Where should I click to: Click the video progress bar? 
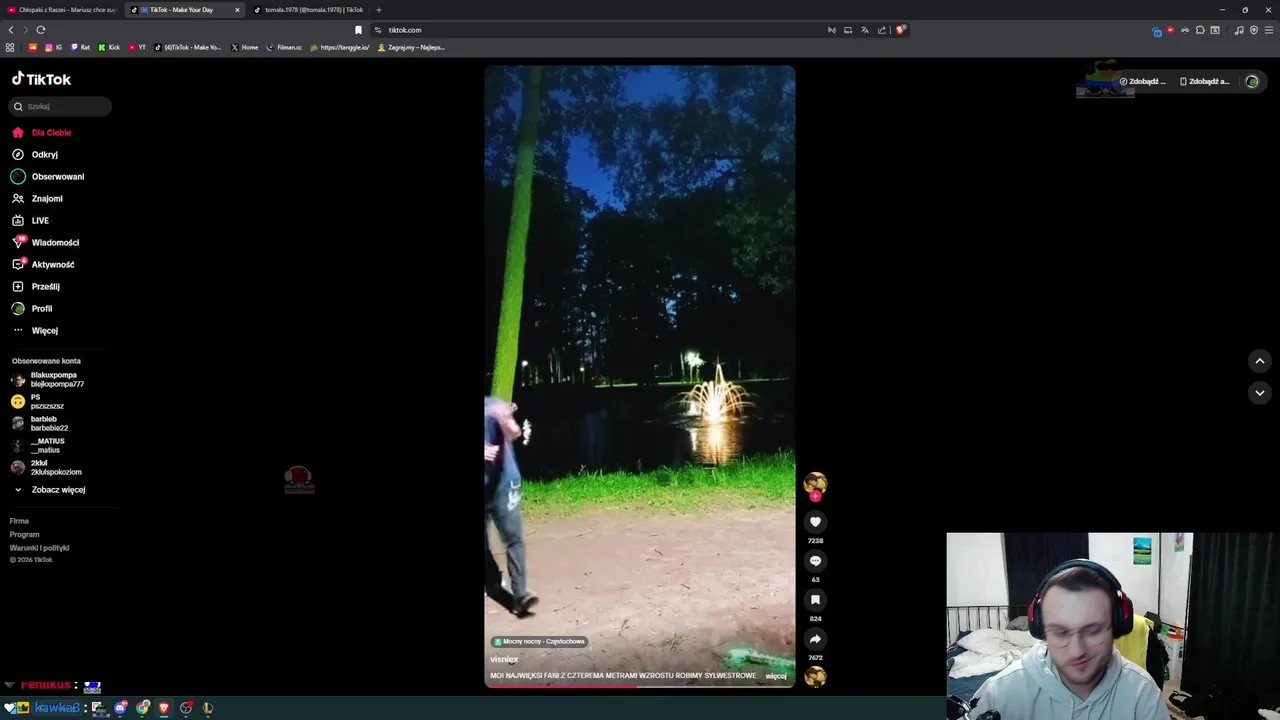pyautogui.click(x=640, y=686)
